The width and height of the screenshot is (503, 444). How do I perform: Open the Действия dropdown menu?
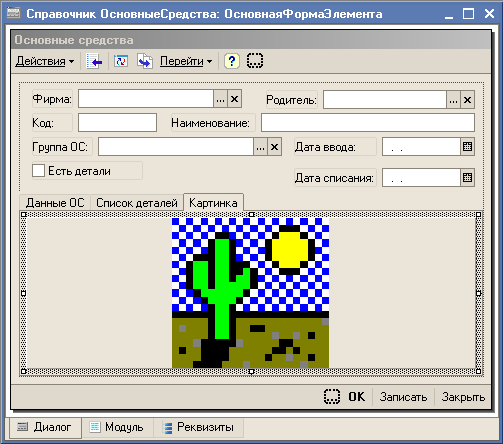[x=45, y=61]
